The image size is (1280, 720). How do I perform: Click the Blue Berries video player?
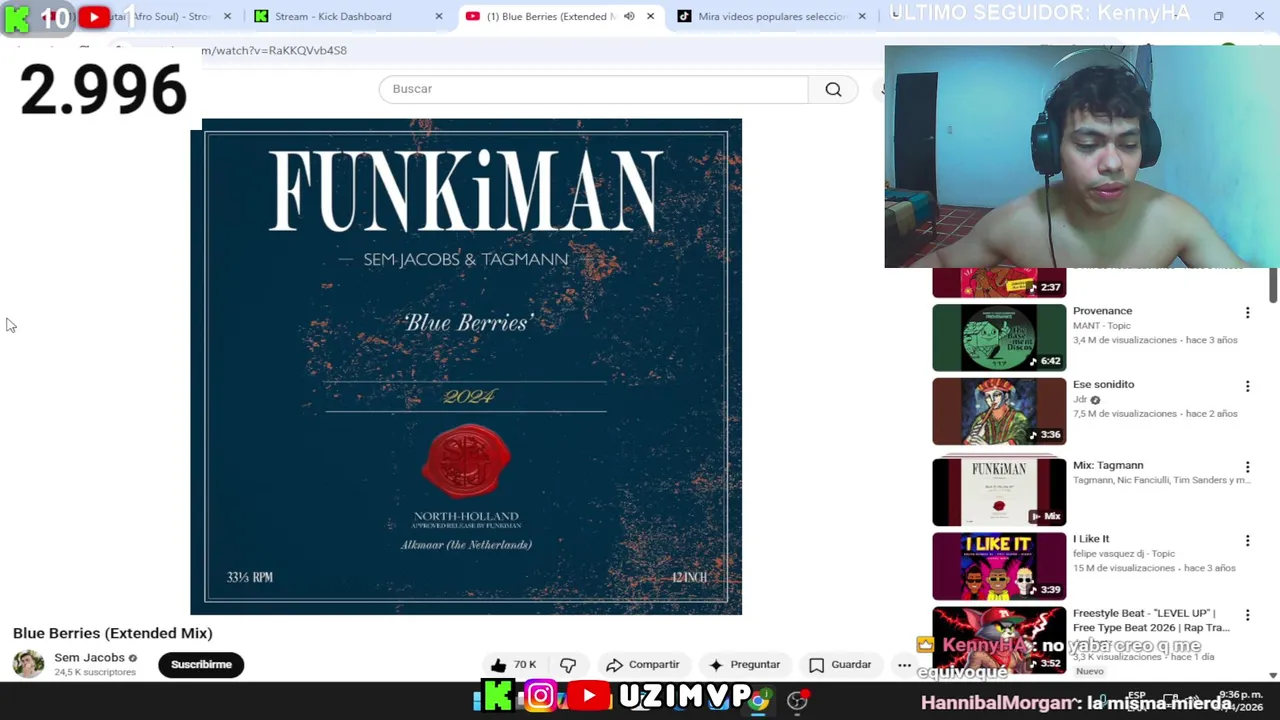466,366
